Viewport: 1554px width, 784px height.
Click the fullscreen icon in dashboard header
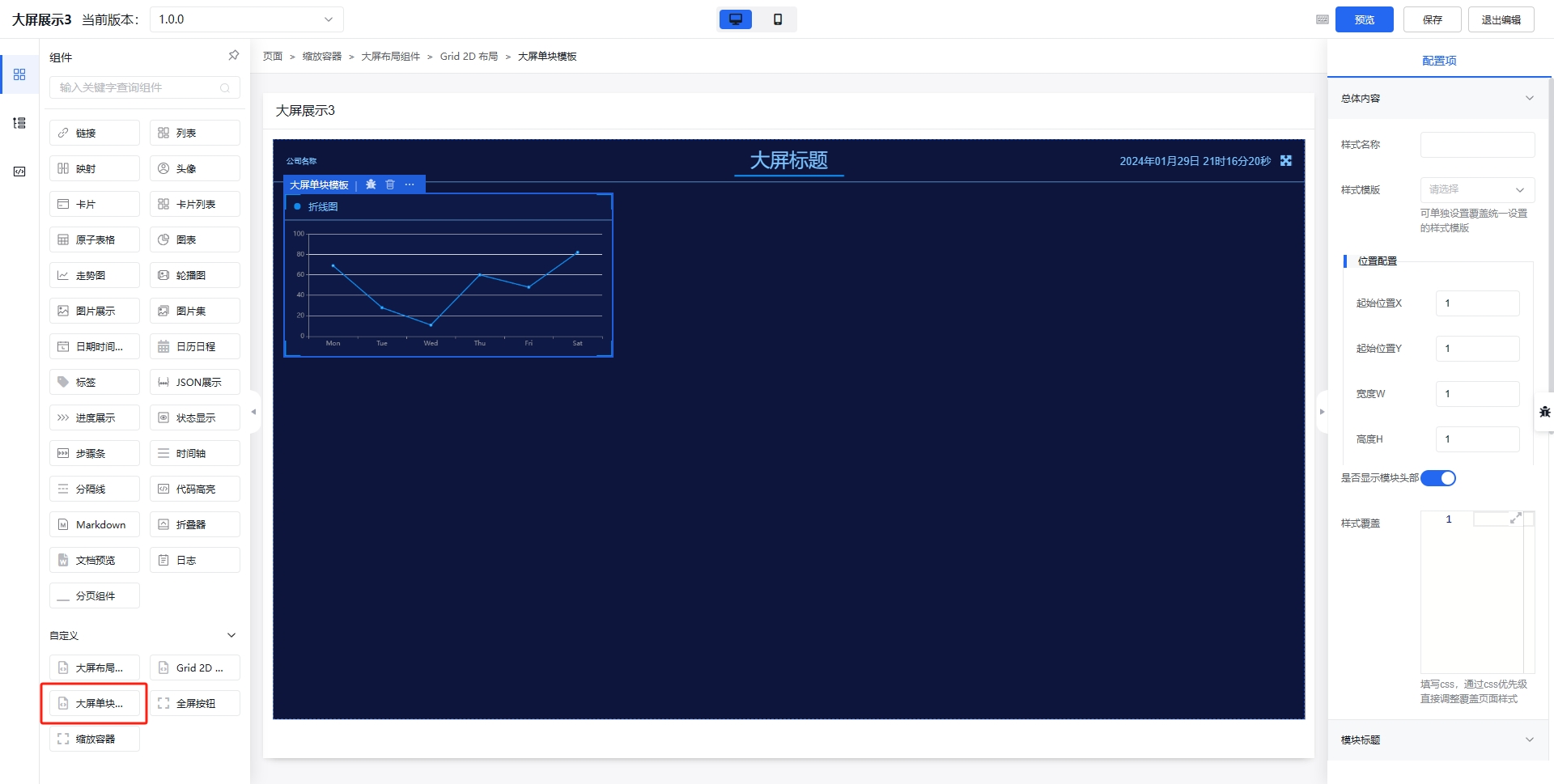1286,161
